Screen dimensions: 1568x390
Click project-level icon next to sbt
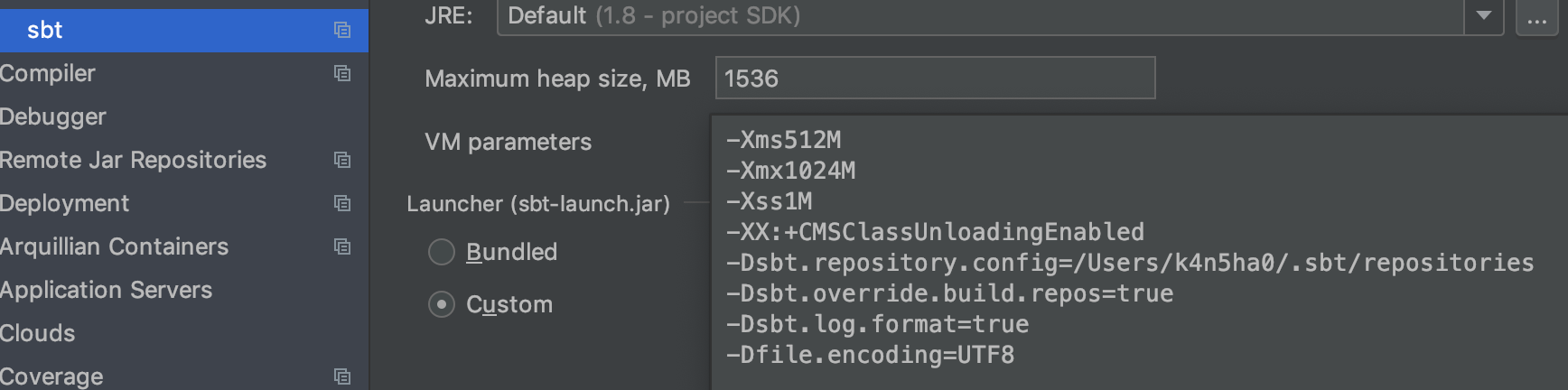(x=341, y=30)
